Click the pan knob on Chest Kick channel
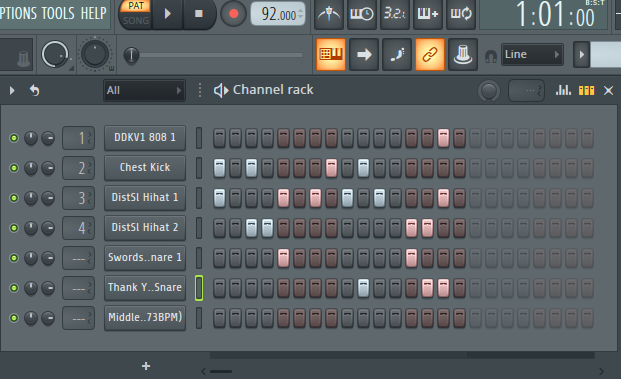621x379 pixels. [x=31, y=168]
